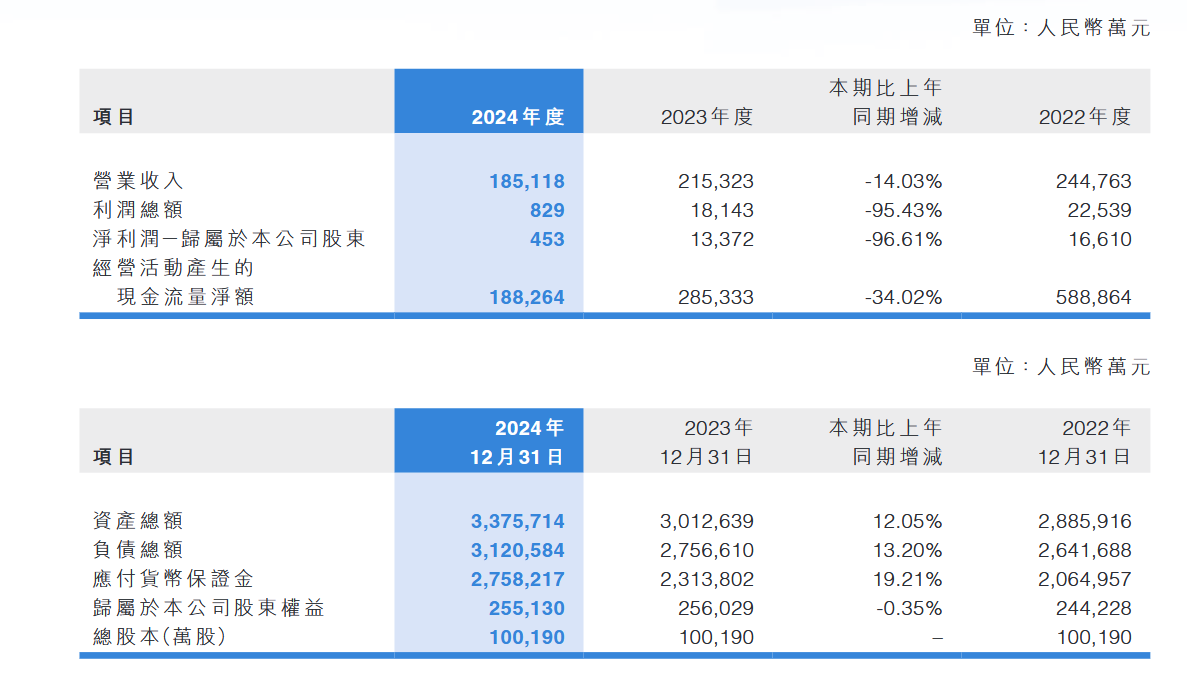This screenshot has width=1187, height=674.
Task: Click the upper 單位:人民幣萬元 note
Action: [x=1061, y=28]
